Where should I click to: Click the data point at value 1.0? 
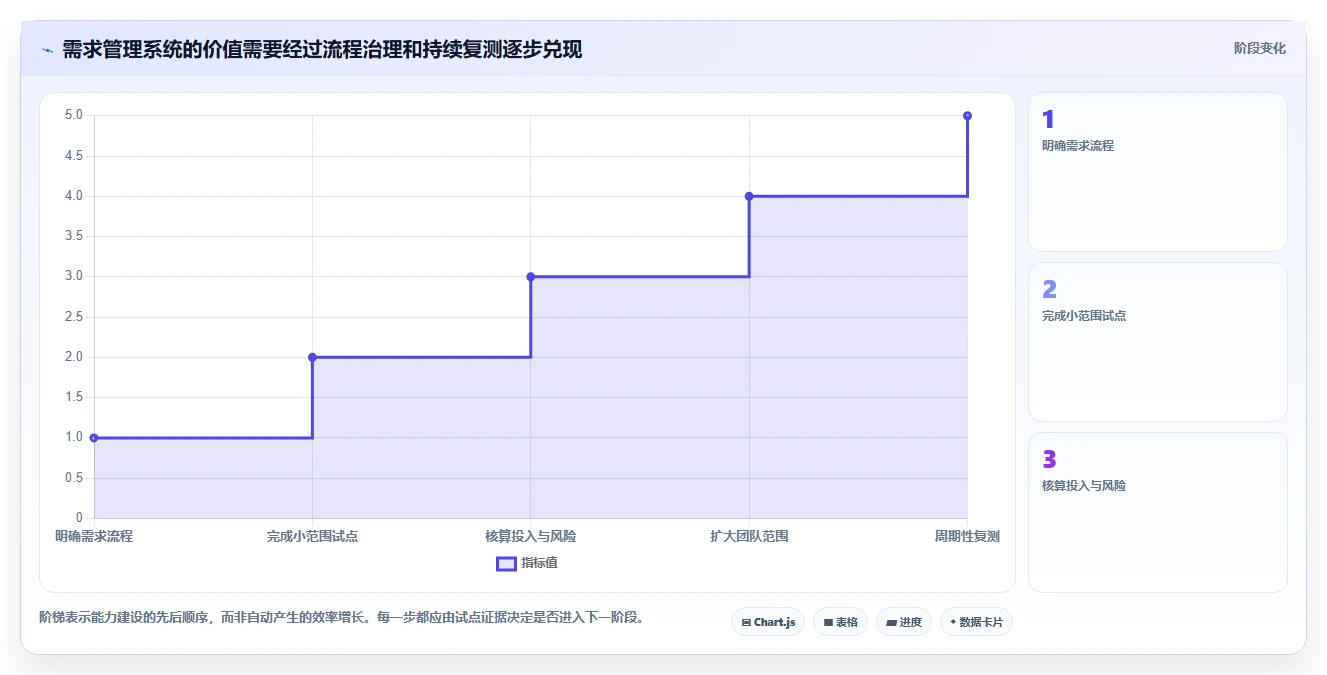94,437
